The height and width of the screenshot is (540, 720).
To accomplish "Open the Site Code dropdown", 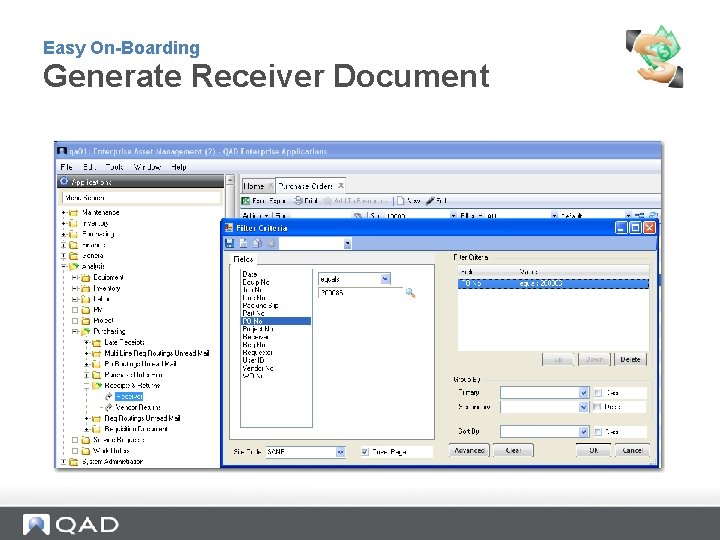I will pos(340,452).
